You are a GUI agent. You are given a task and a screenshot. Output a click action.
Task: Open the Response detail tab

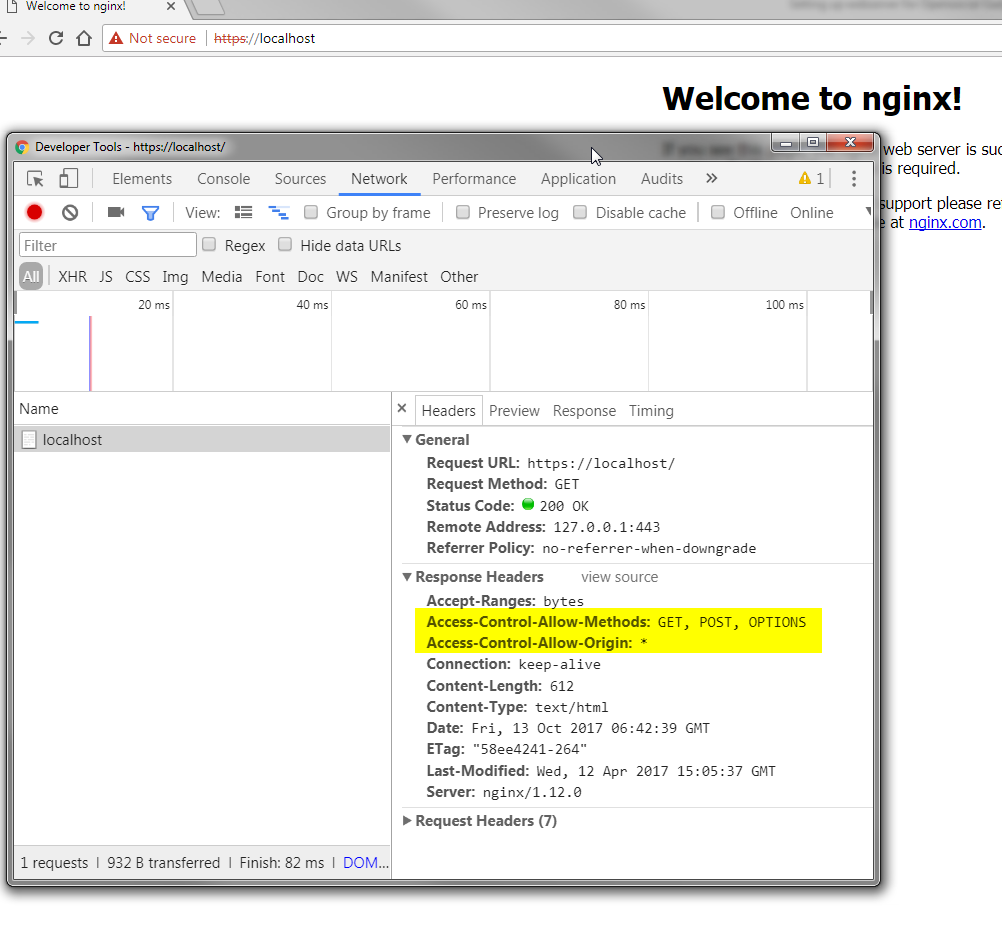click(x=584, y=411)
